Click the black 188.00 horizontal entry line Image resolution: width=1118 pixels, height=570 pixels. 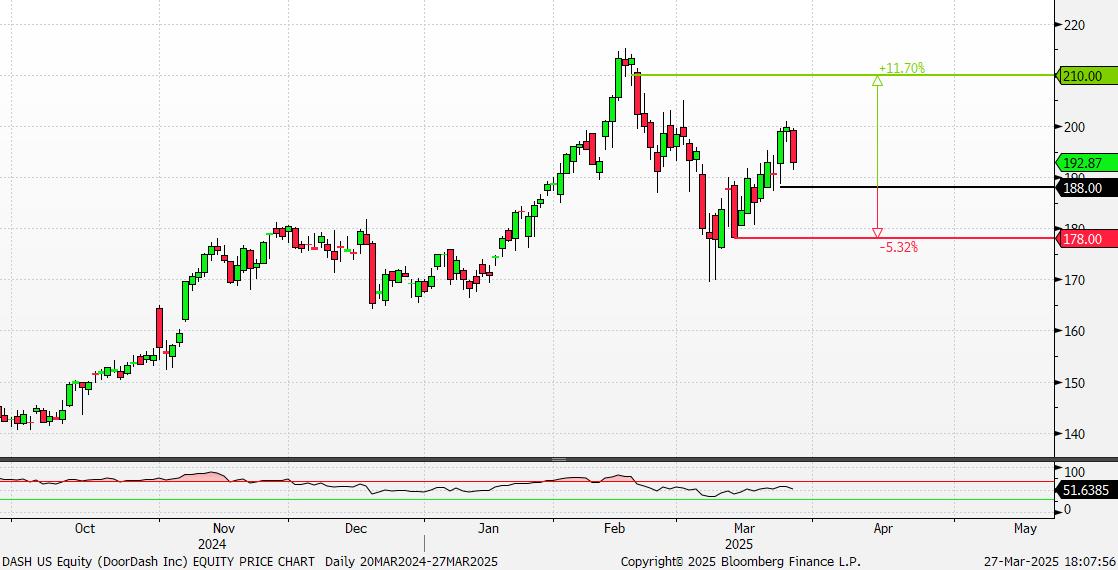pos(918,187)
